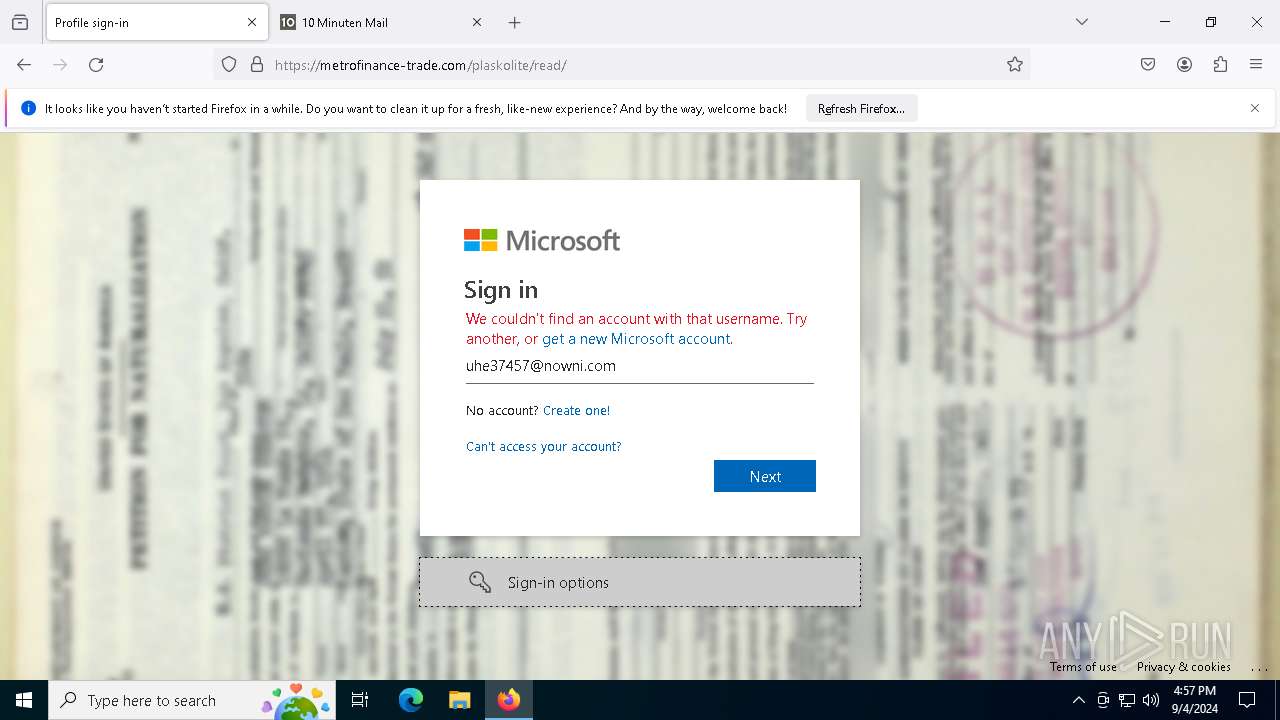Click the key icon in Sign-in options

pos(480,582)
